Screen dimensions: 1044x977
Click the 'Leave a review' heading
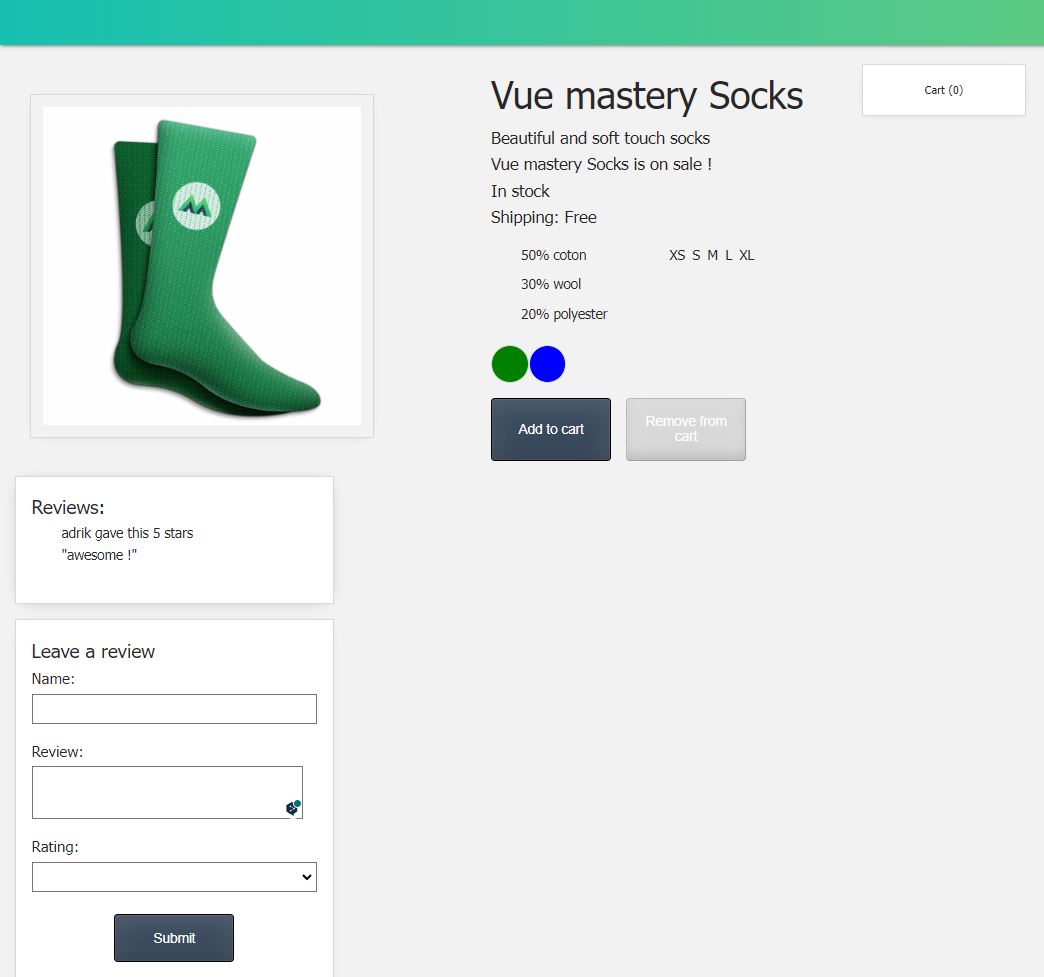click(x=93, y=651)
